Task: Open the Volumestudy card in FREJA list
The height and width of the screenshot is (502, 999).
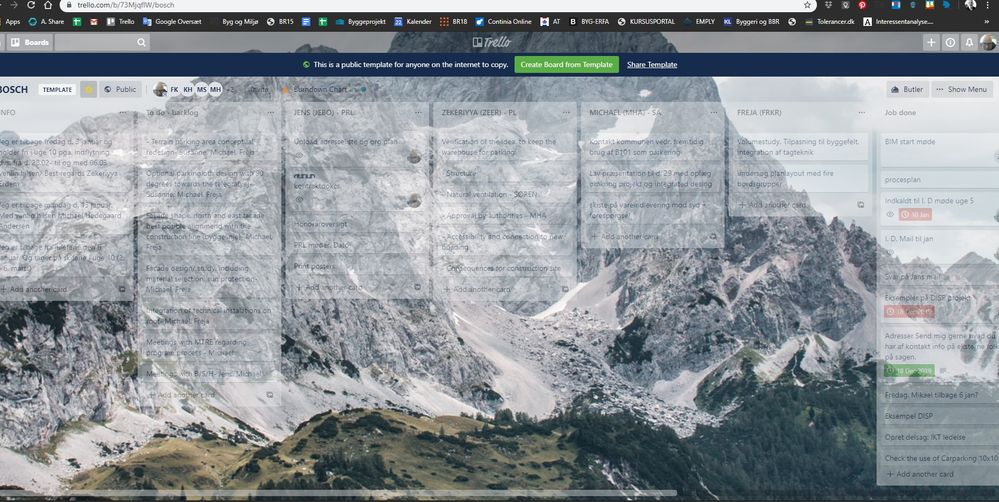Action: (800, 147)
